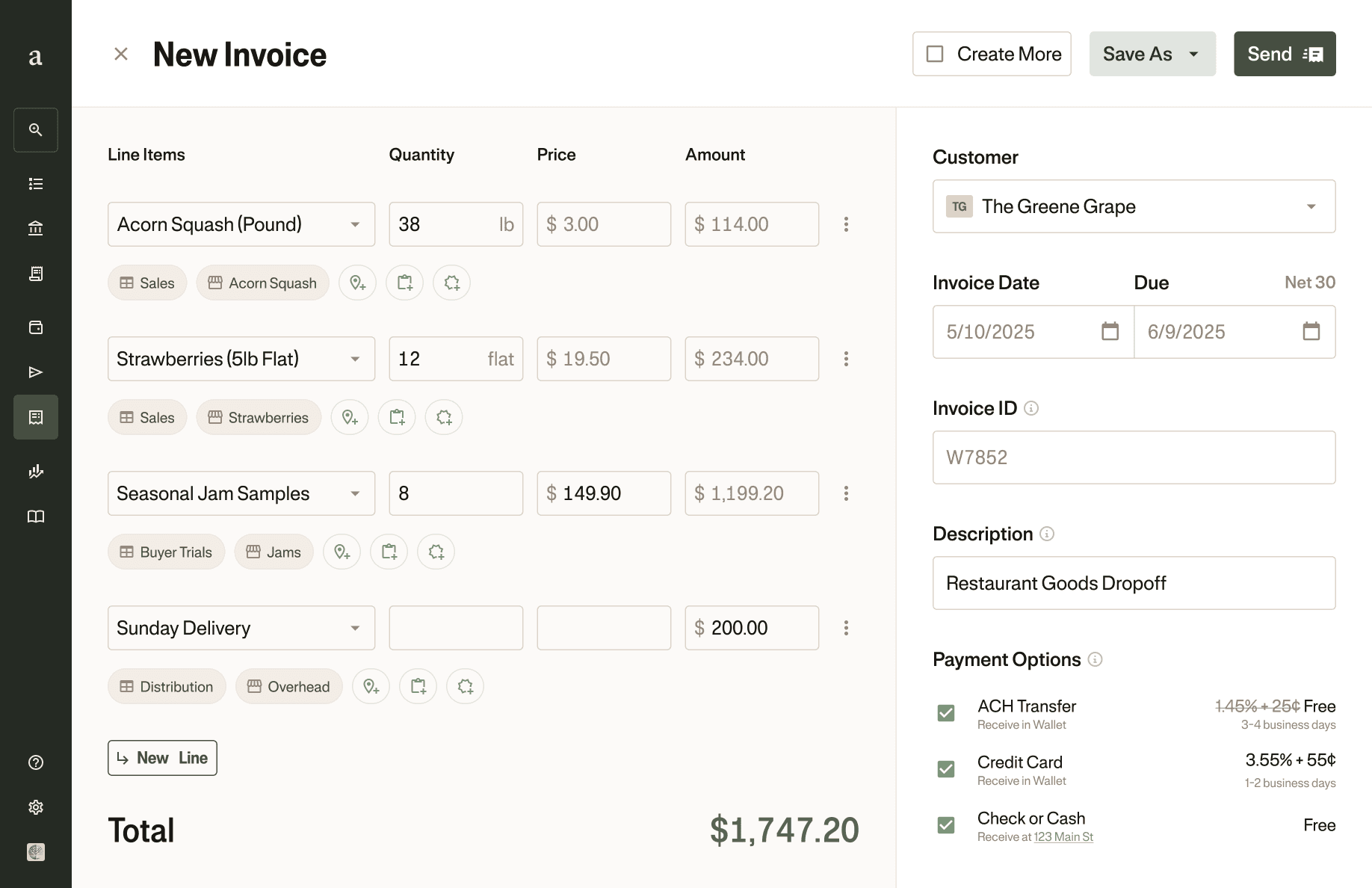Image resolution: width=1372 pixels, height=888 pixels.
Task: Click the send (paper plane) sidebar icon
Action: point(35,371)
